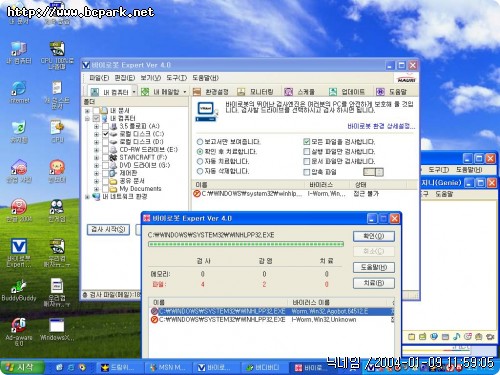Click the 검사 시작(S) scan button
The image size is (500, 375).
(x=108, y=229)
